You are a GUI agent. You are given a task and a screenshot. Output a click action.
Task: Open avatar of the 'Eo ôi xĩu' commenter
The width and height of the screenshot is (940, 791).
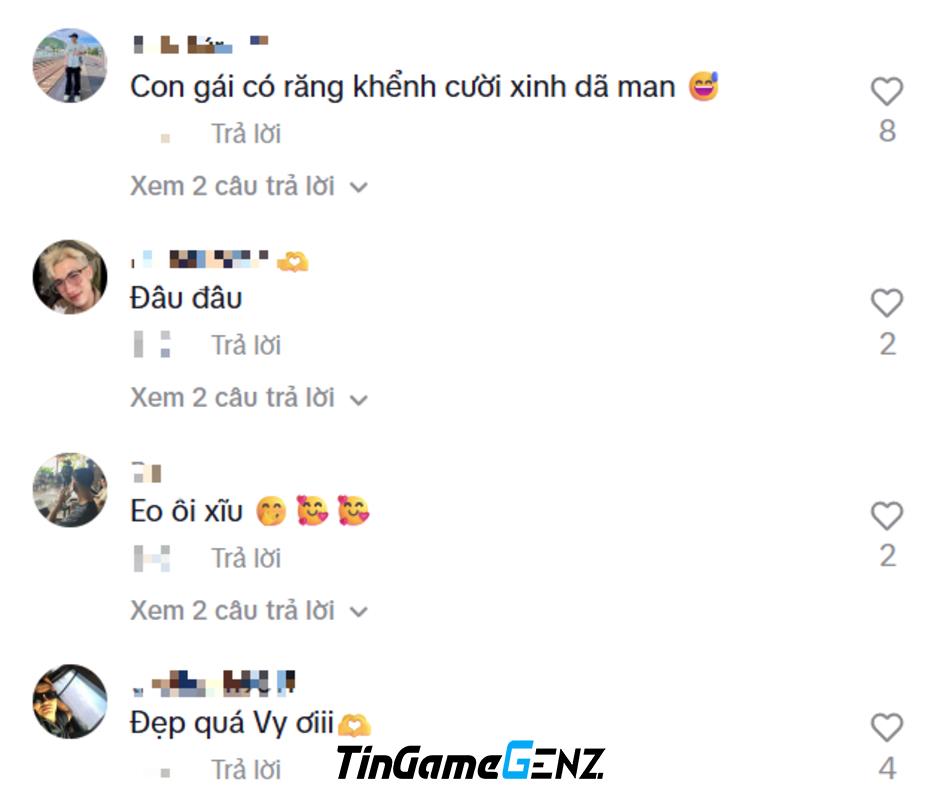tap(70, 490)
